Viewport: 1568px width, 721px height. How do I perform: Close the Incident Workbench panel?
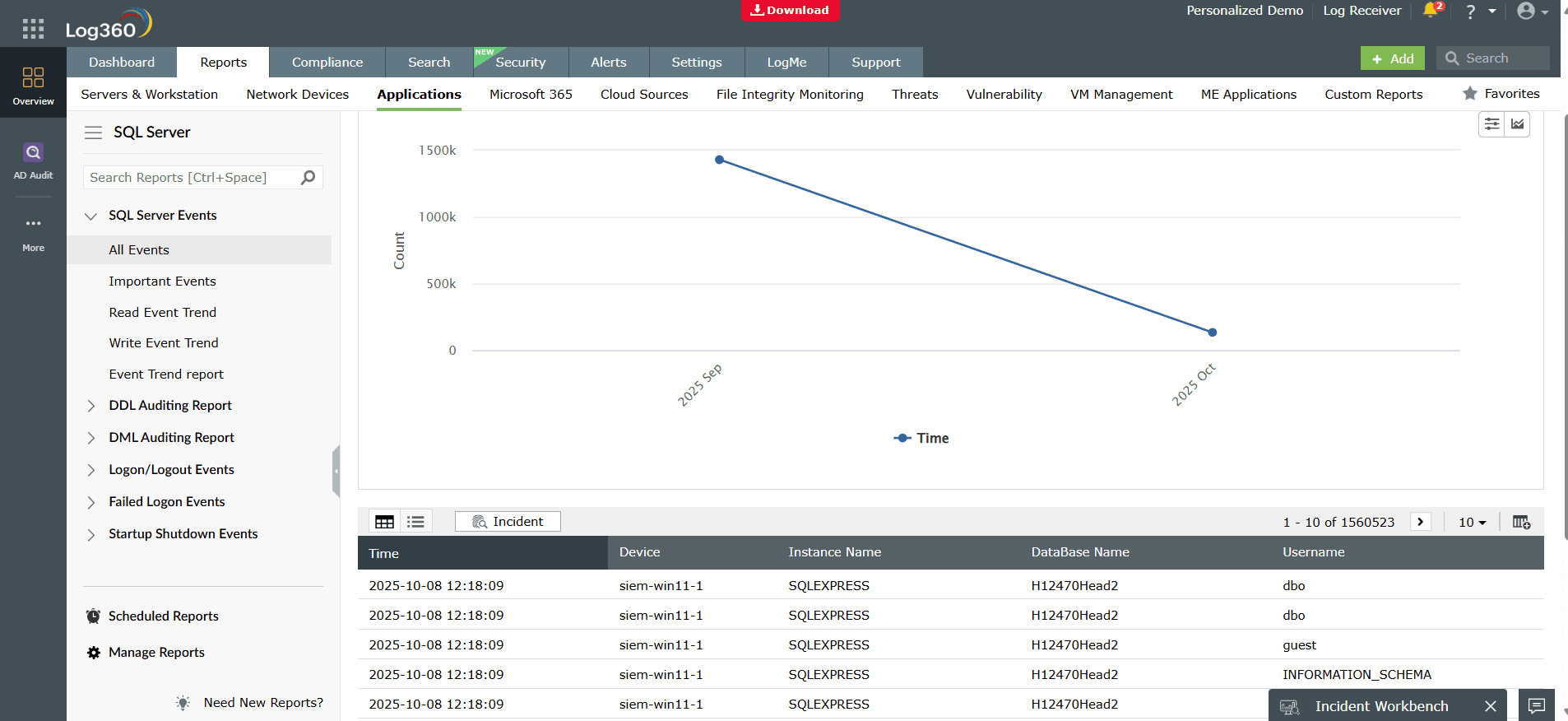1491,706
